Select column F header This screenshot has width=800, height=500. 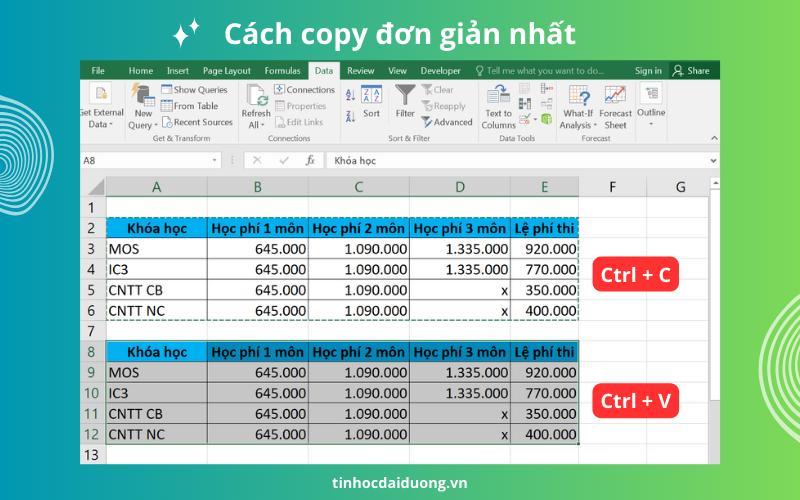click(x=612, y=187)
